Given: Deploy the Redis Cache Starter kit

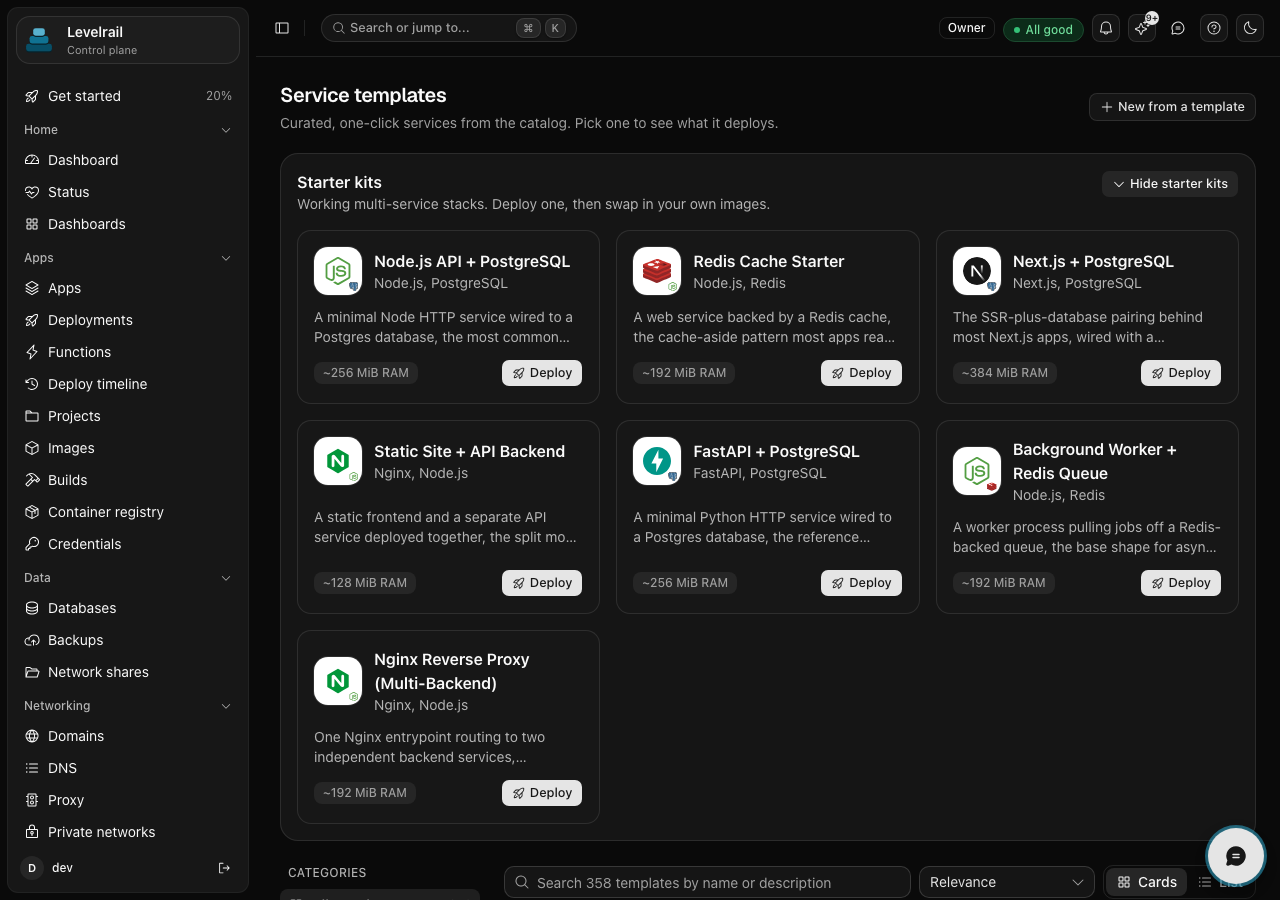Looking at the screenshot, I should coord(861,373).
